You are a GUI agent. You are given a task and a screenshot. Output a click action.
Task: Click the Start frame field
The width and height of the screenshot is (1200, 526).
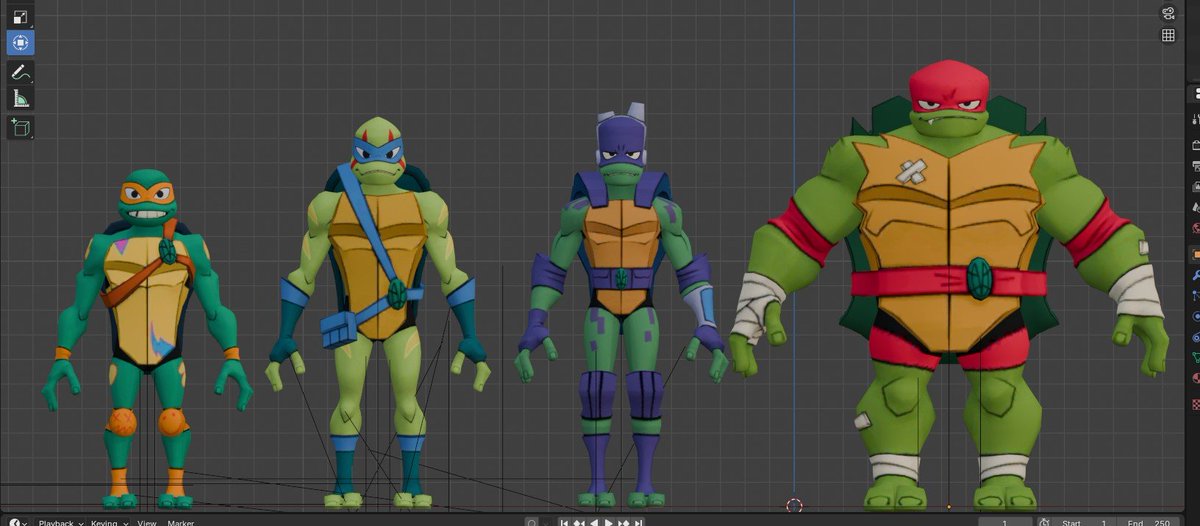(1084, 522)
